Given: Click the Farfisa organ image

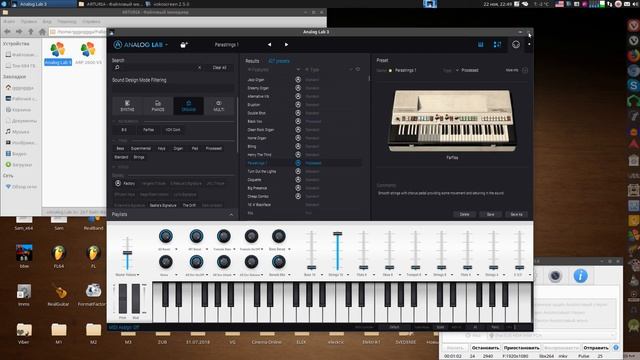Looking at the screenshot, I should [452, 120].
